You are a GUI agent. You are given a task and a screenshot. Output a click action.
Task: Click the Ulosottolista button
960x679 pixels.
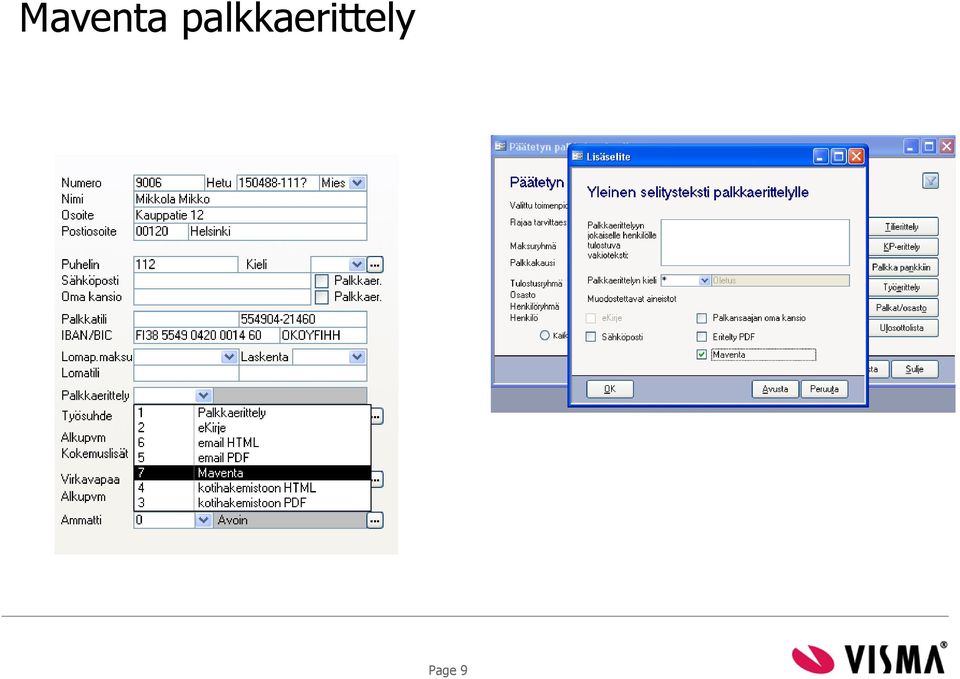point(902,328)
